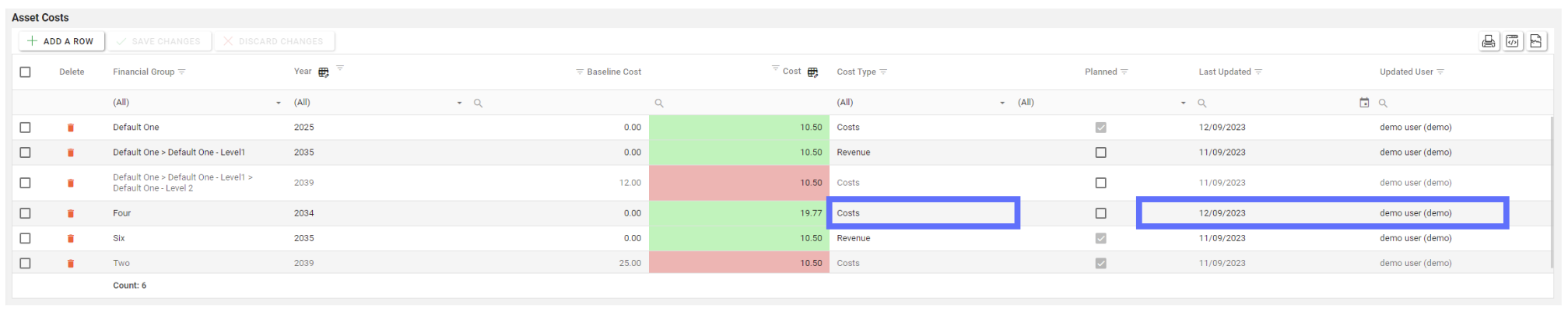
Task: Click the Add a Row button
Action: 61,41
